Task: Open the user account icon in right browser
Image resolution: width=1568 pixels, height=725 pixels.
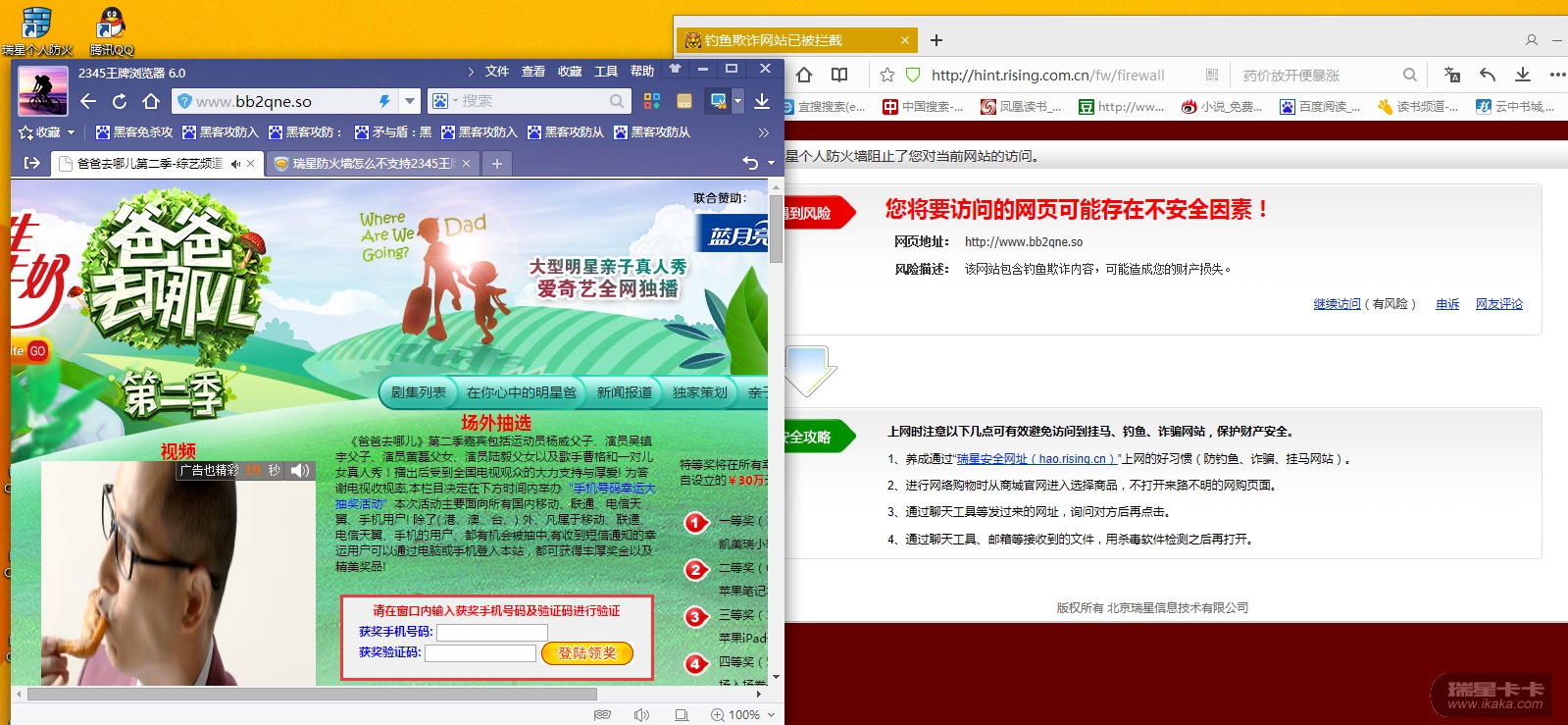Action: [x=1532, y=40]
